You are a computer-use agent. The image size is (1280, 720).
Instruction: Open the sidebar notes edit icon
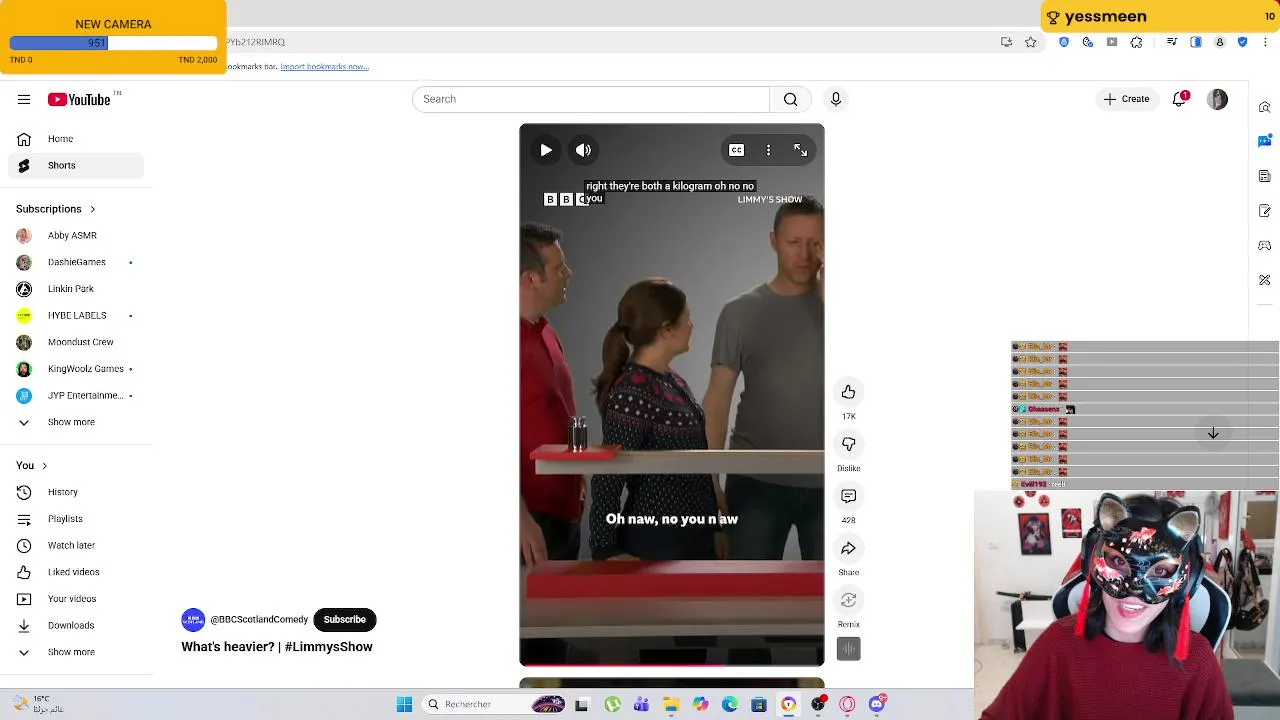tap(1265, 211)
